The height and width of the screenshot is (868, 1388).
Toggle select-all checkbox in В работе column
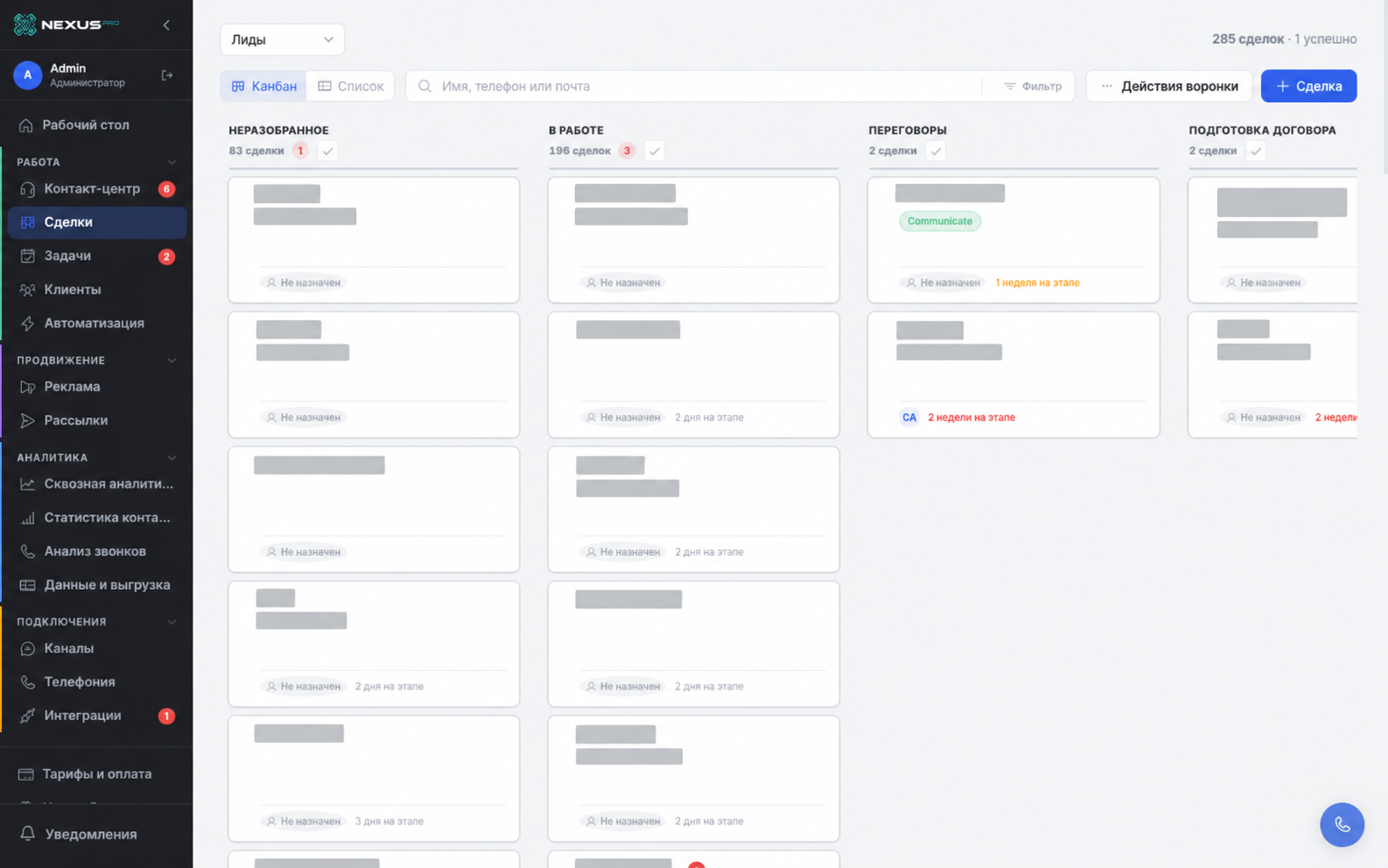pos(654,150)
